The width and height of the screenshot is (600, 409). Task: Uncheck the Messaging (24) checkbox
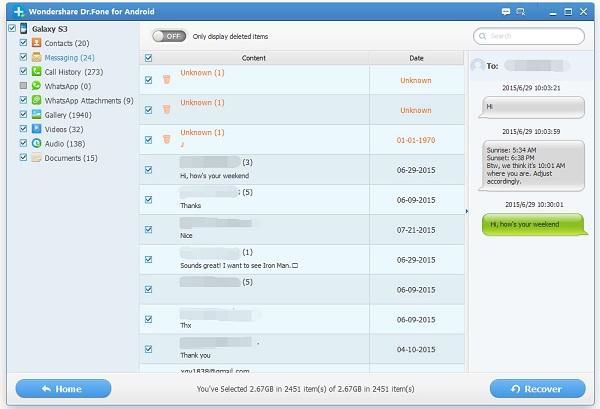pyautogui.click(x=23, y=57)
